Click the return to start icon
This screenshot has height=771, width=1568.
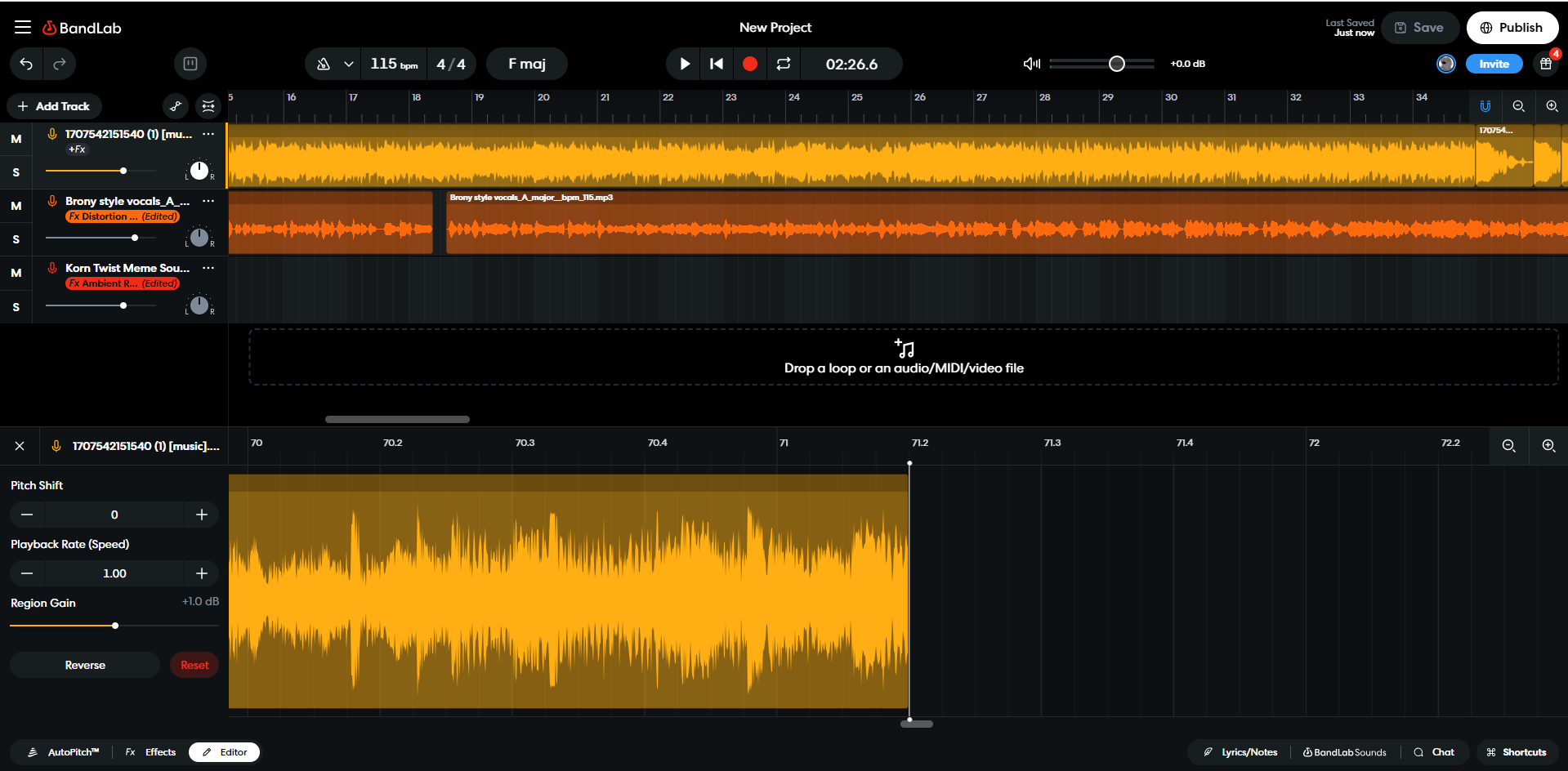click(717, 64)
